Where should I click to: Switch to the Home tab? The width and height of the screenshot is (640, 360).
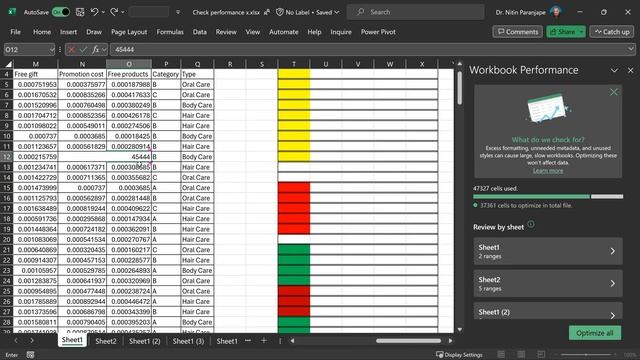tap(42, 32)
